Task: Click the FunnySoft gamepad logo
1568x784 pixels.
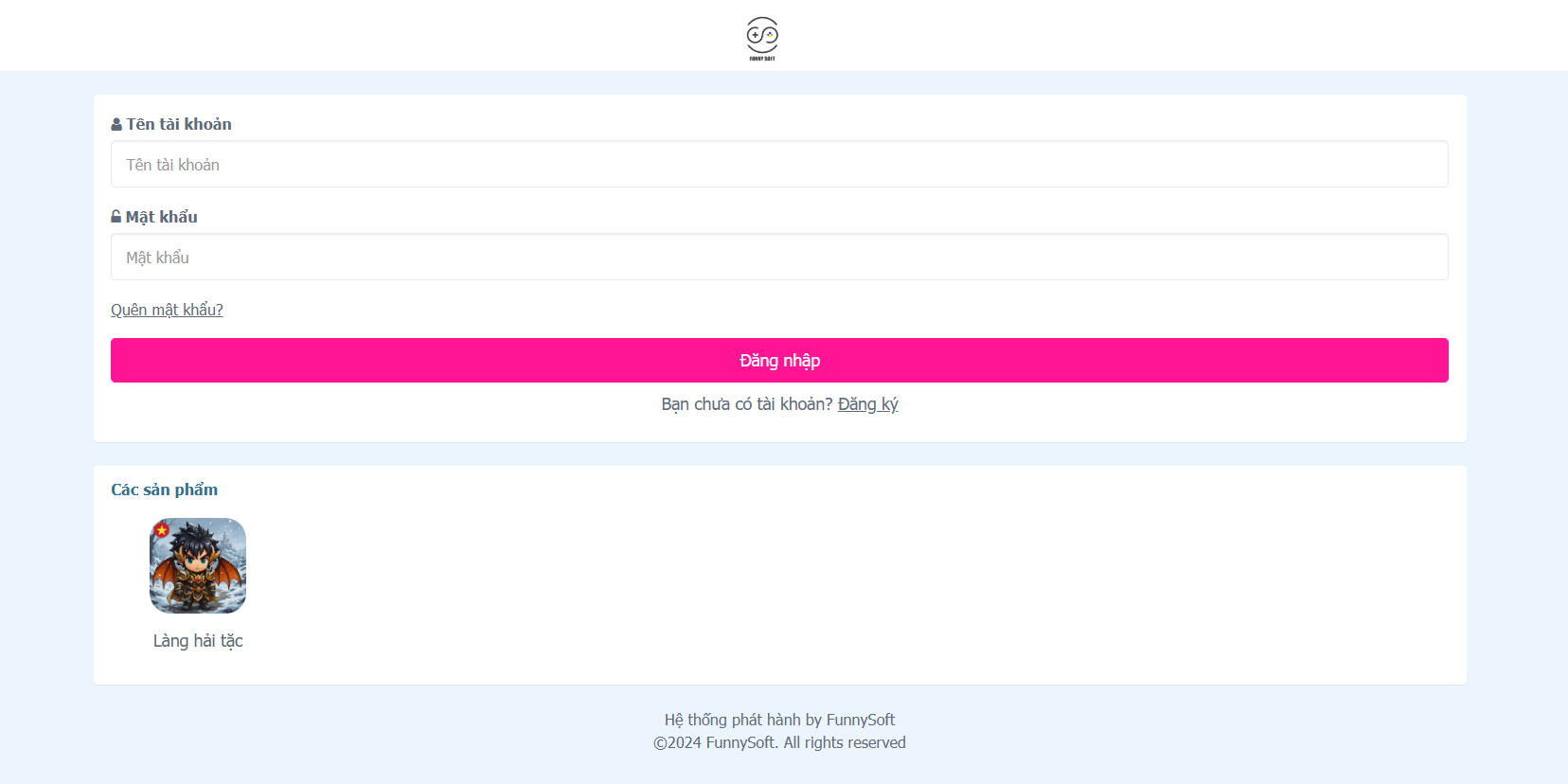Action: 762,35
